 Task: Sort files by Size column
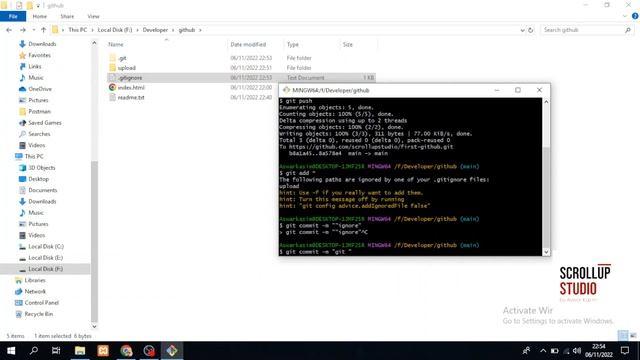coord(348,44)
